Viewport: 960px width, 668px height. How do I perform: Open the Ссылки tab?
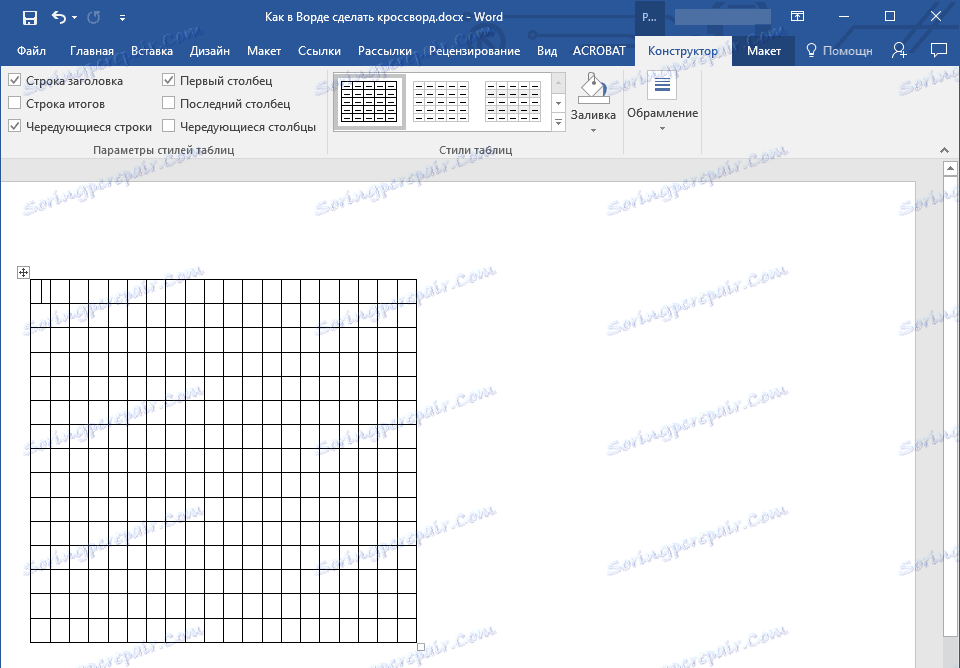pos(319,51)
